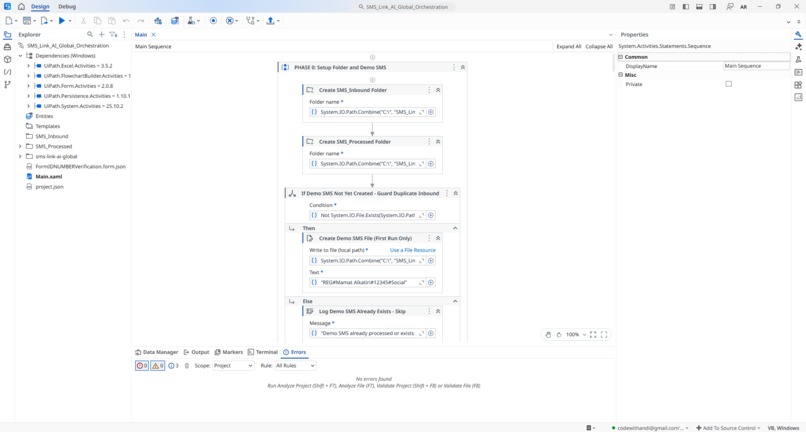Viewport: 806px width, 432px height.
Task: Click the Manage Entities toolbar icon
Action: coord(175,21)
